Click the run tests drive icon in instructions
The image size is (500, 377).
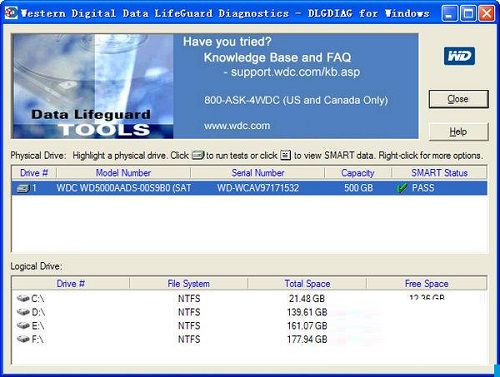[x=198, y=155]
